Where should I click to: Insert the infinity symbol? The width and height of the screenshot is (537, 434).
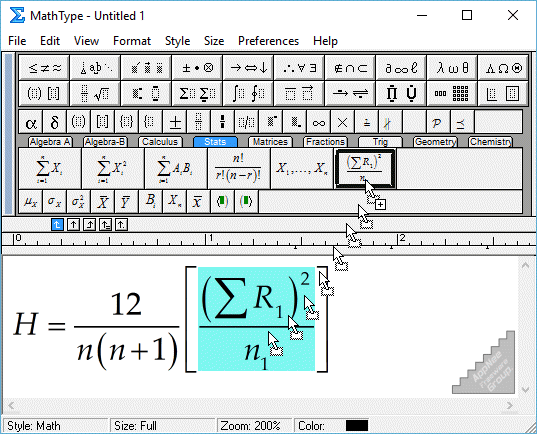319,122
